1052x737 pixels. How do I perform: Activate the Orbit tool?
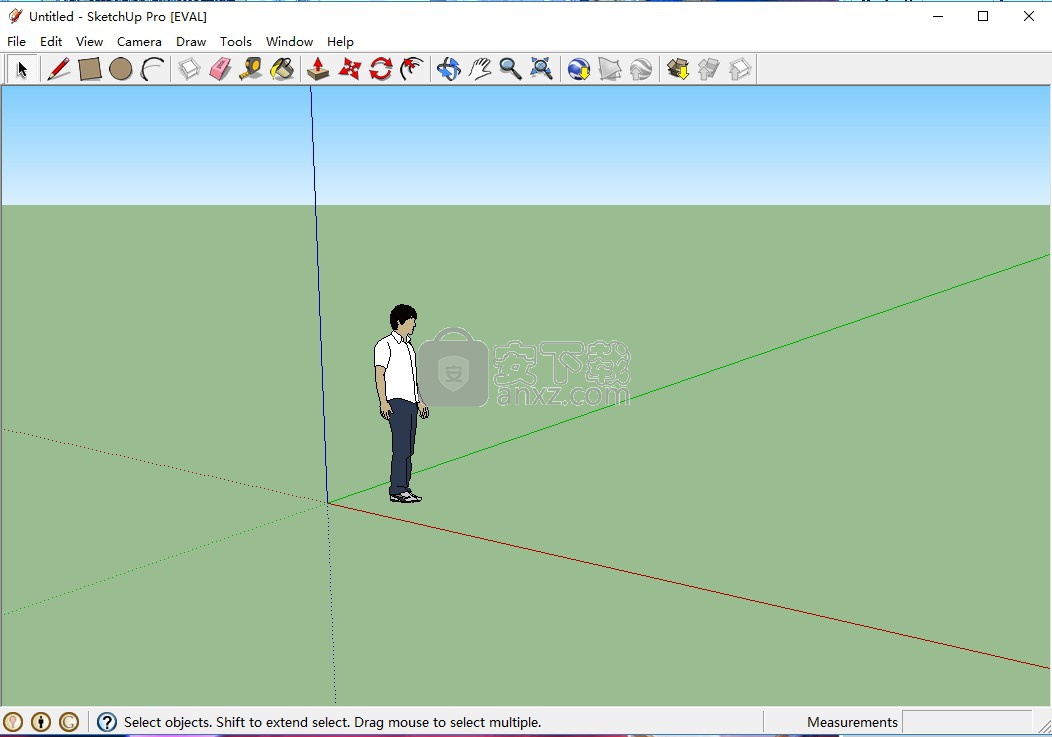click(x=448, y=69)
